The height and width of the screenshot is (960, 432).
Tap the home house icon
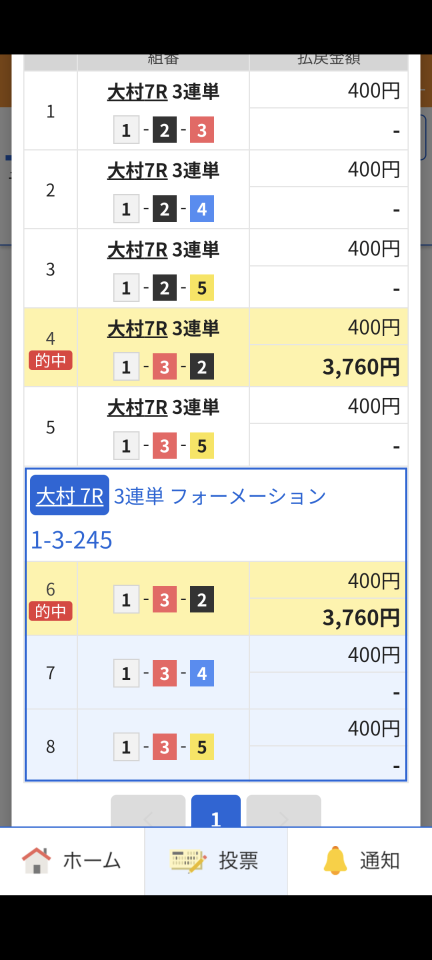(37, 860)
